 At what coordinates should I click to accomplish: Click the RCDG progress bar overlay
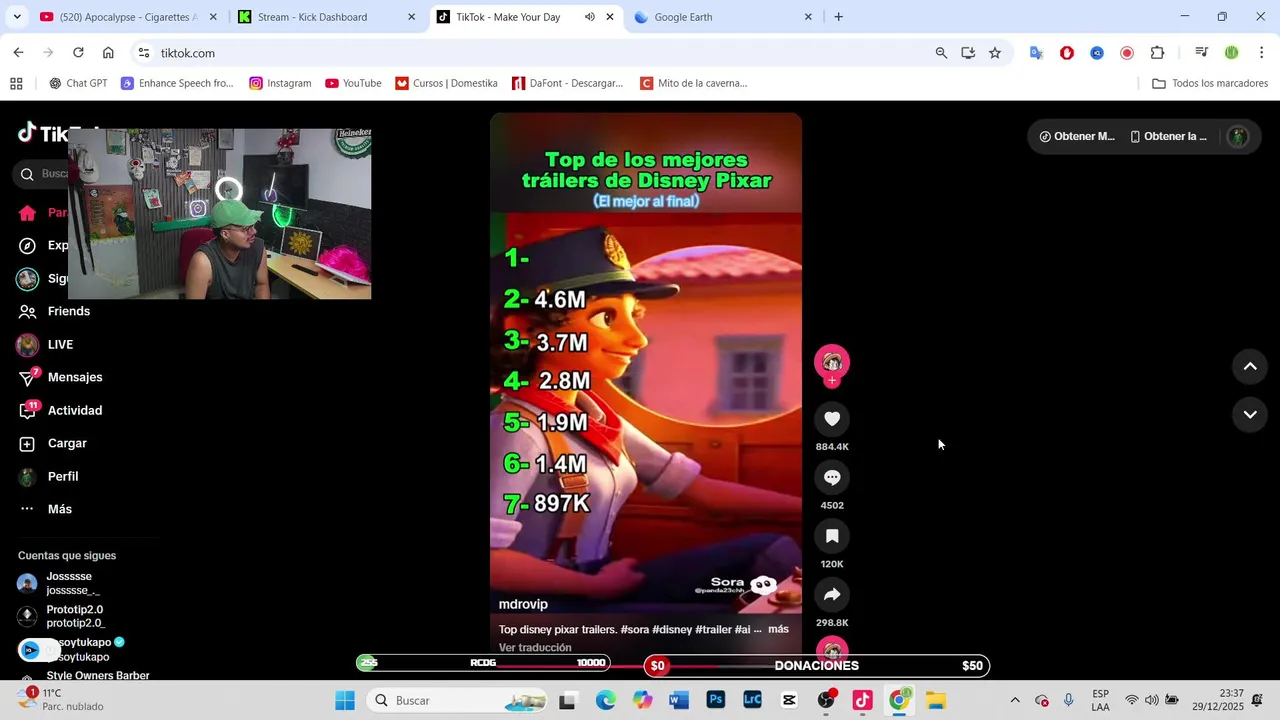(x=483, y=663)
